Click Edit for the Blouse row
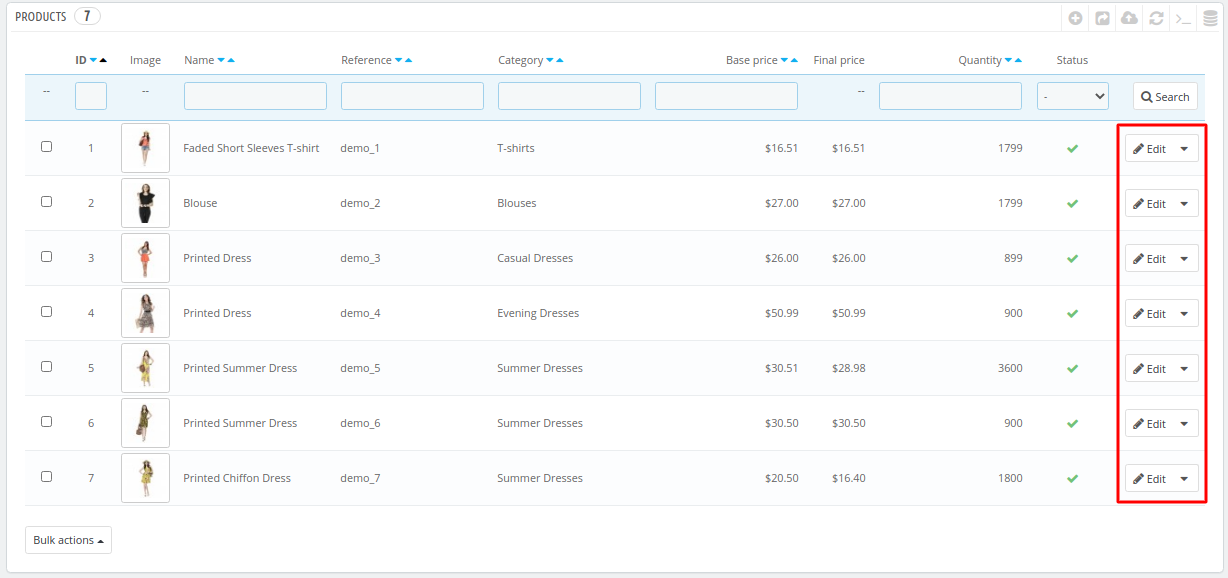 (1149, 203)
